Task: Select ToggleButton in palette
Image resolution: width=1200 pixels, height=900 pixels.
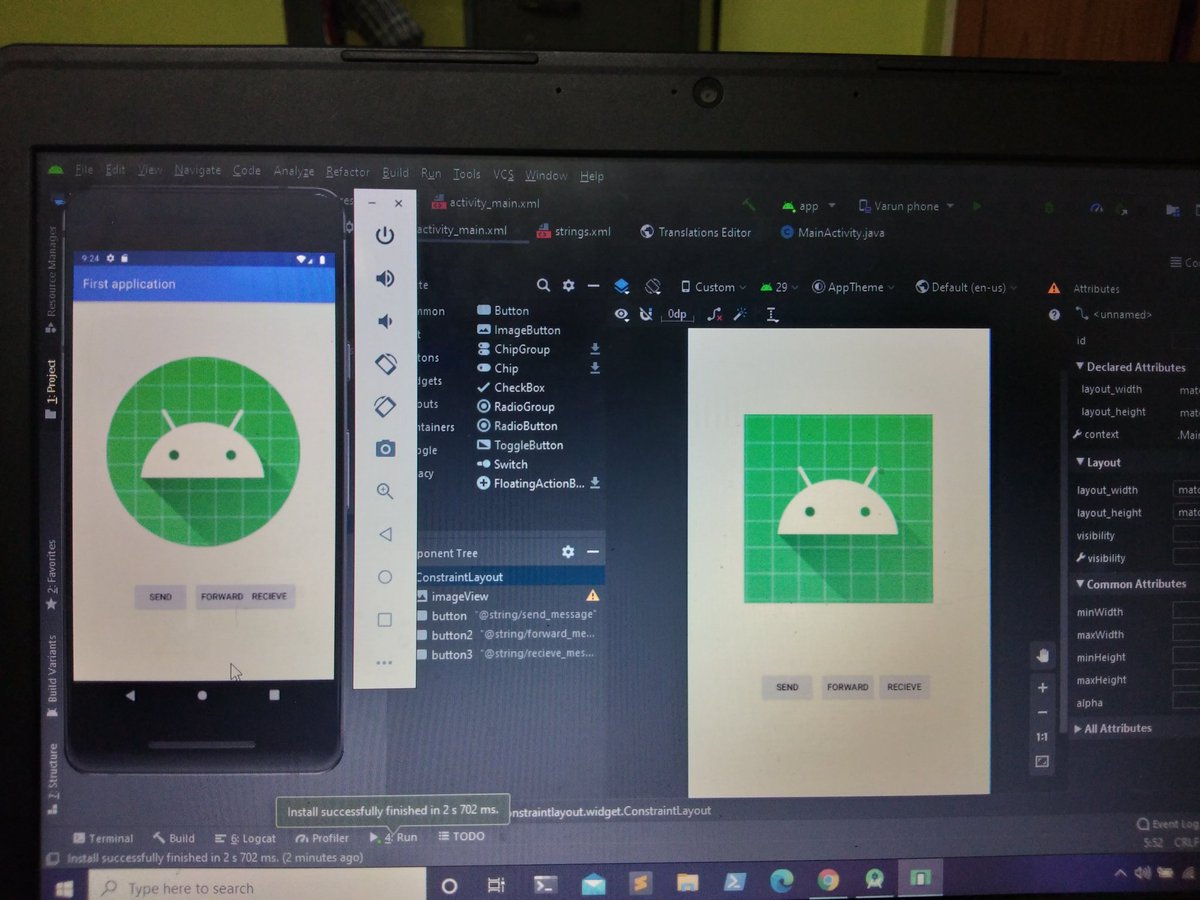Action: 520,445
